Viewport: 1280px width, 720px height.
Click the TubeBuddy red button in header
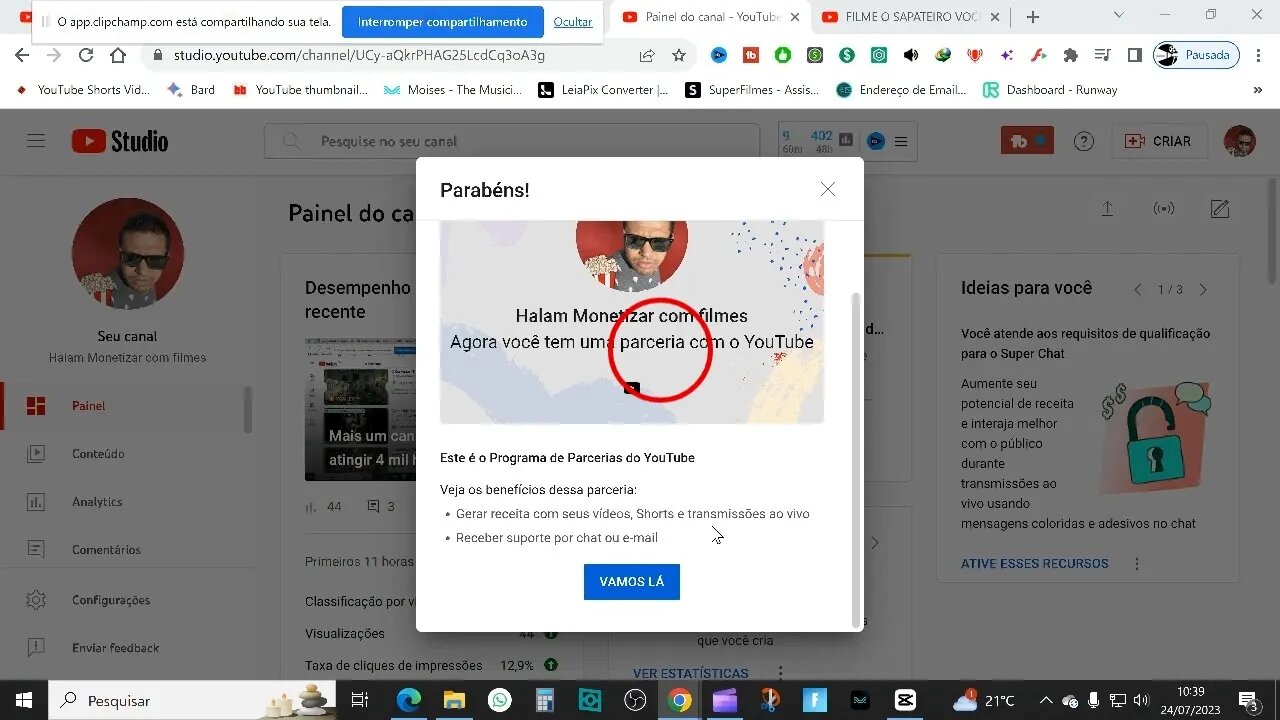[1027, 141]
